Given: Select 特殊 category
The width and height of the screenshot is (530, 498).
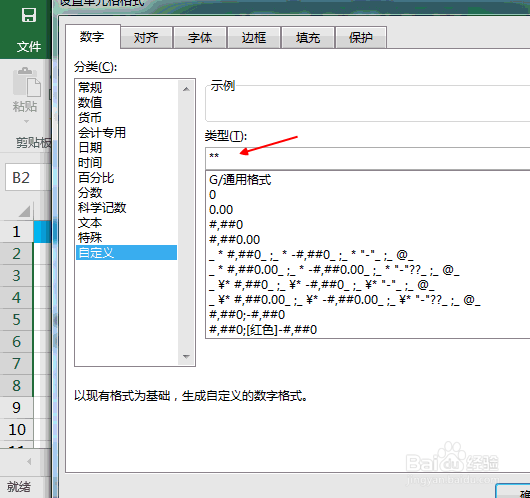Looking at the screenshot, I should tap(126, 237).
